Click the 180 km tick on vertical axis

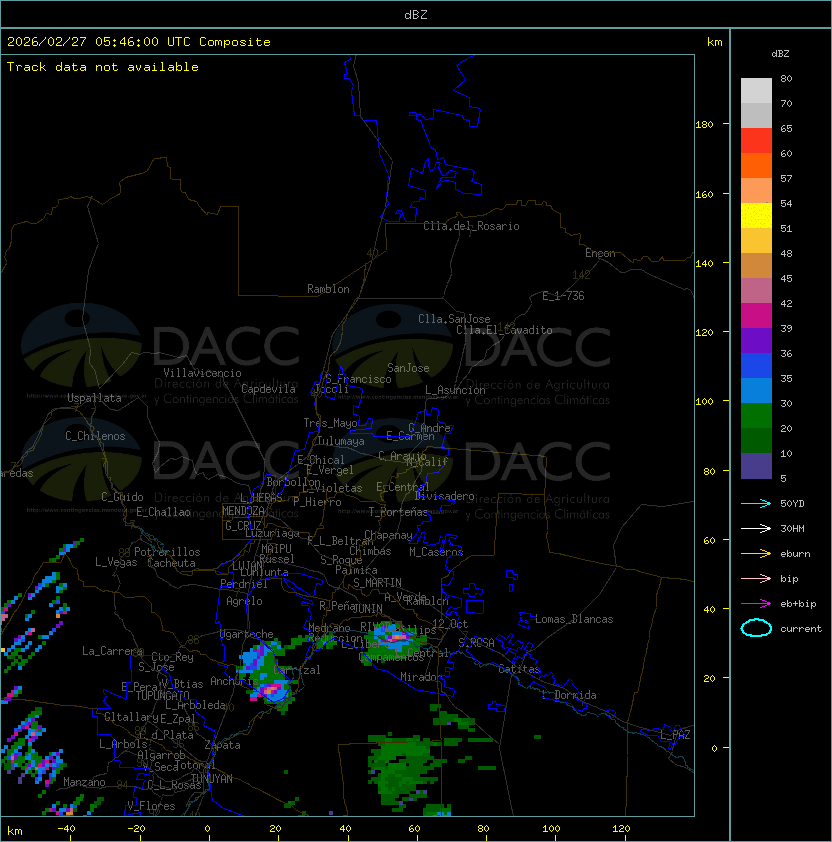[704, 125]
